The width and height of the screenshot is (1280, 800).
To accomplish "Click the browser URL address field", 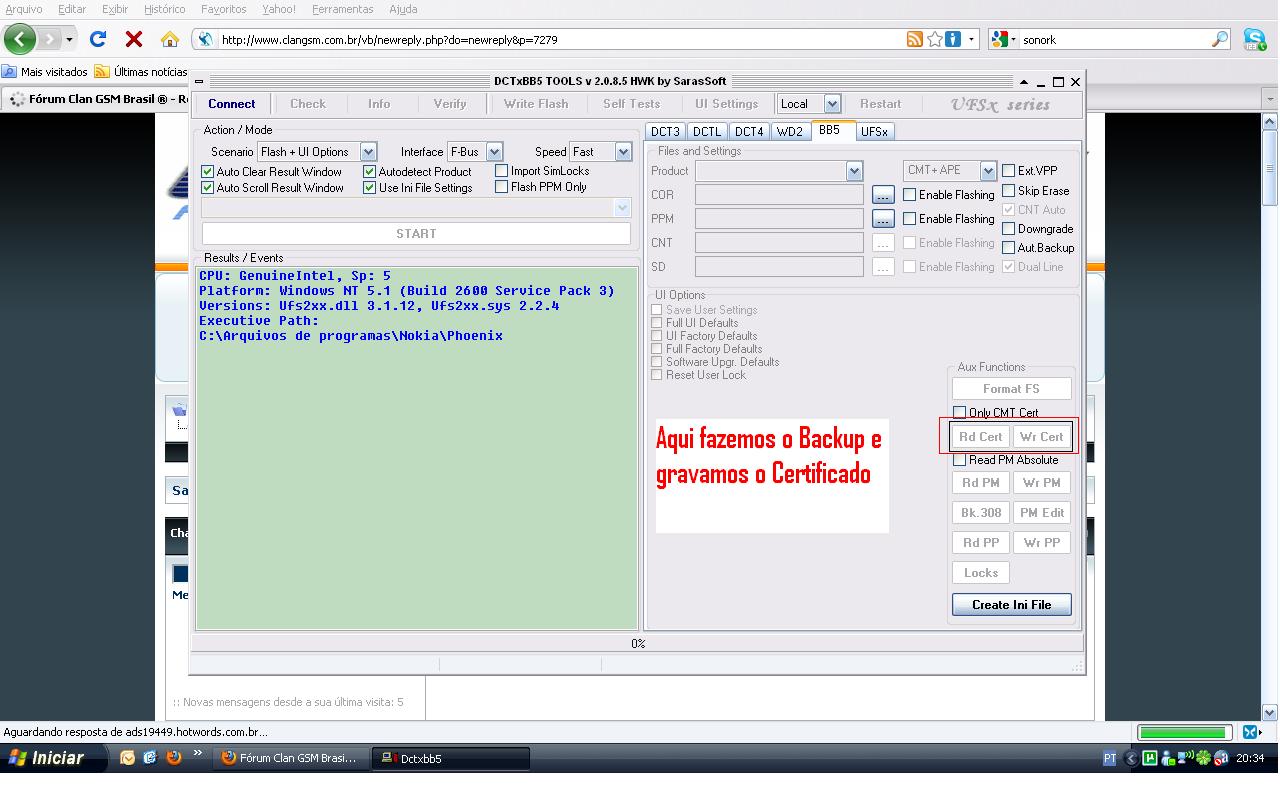I will click(x=560, y=40).
